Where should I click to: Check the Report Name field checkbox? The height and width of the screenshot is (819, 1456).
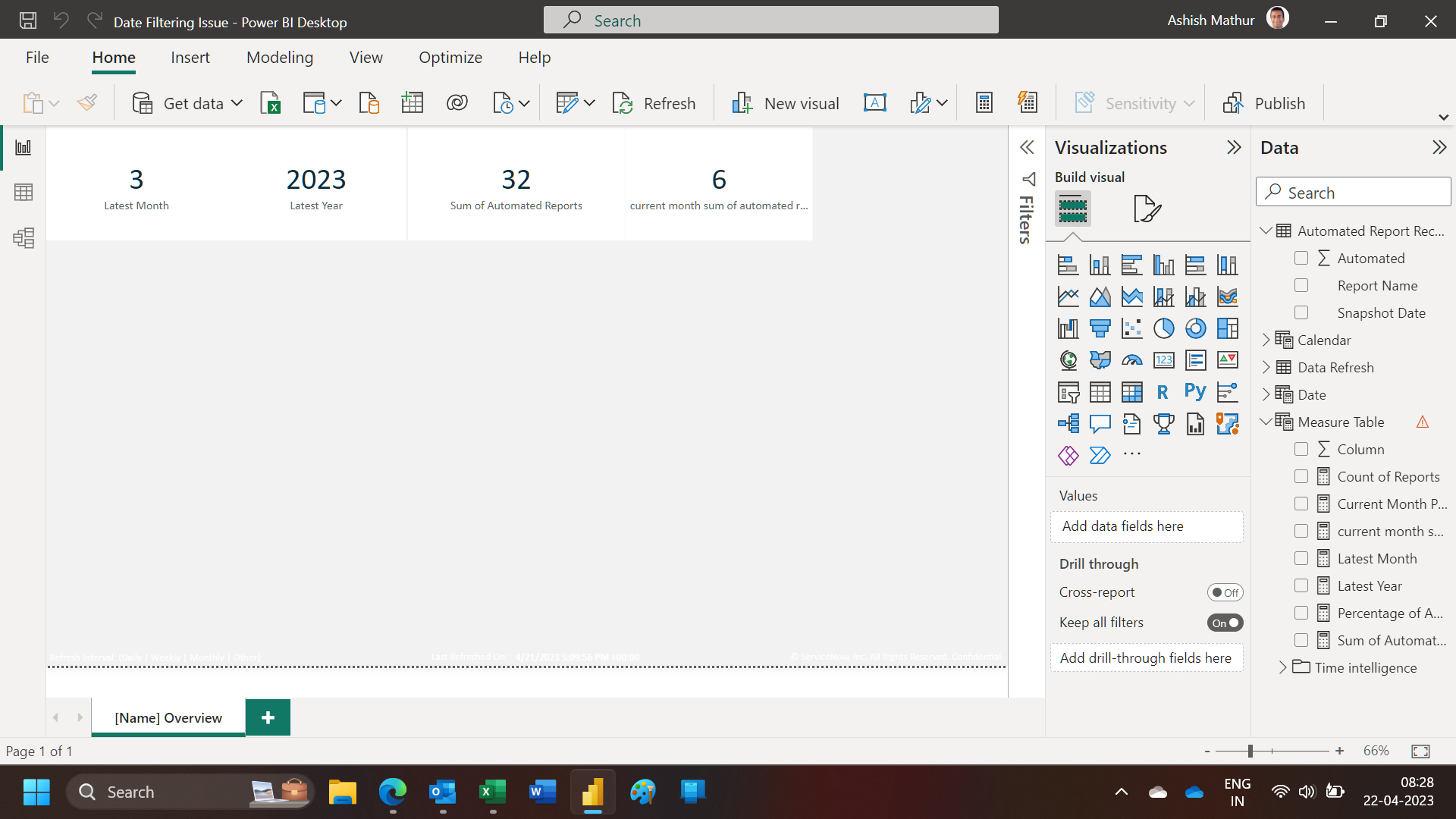point(1301,285)
